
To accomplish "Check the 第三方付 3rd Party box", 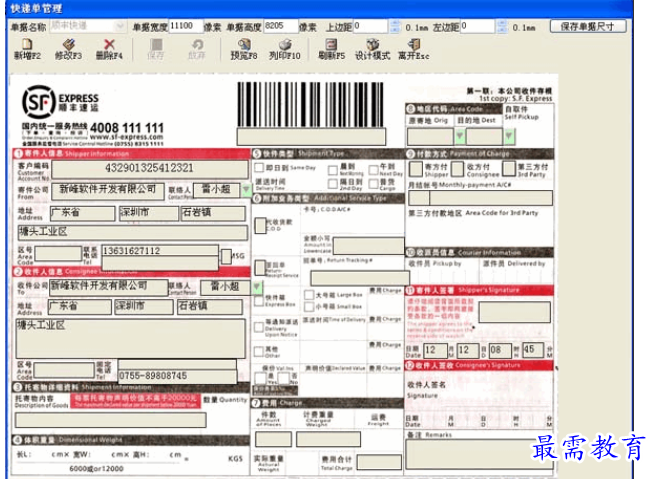I will pyautogui.click(x=509, y=169).
